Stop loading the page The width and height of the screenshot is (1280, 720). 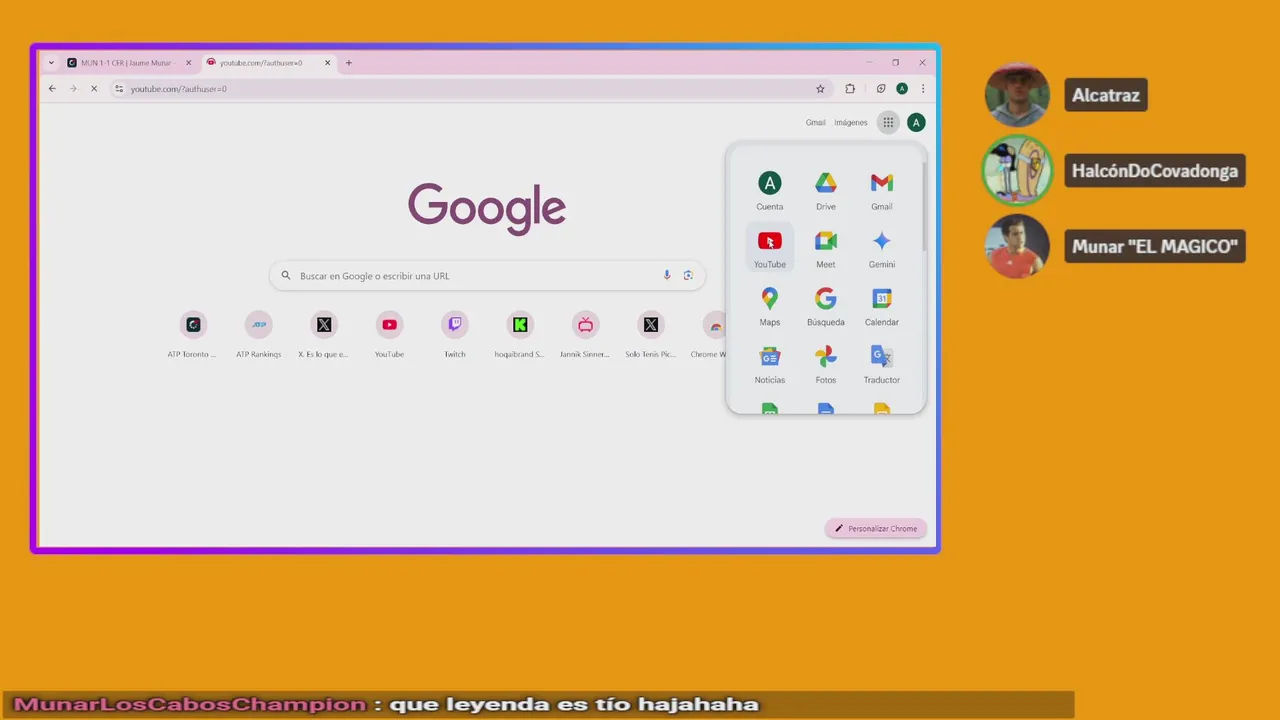pyautogui.click(x=94, y=89)
